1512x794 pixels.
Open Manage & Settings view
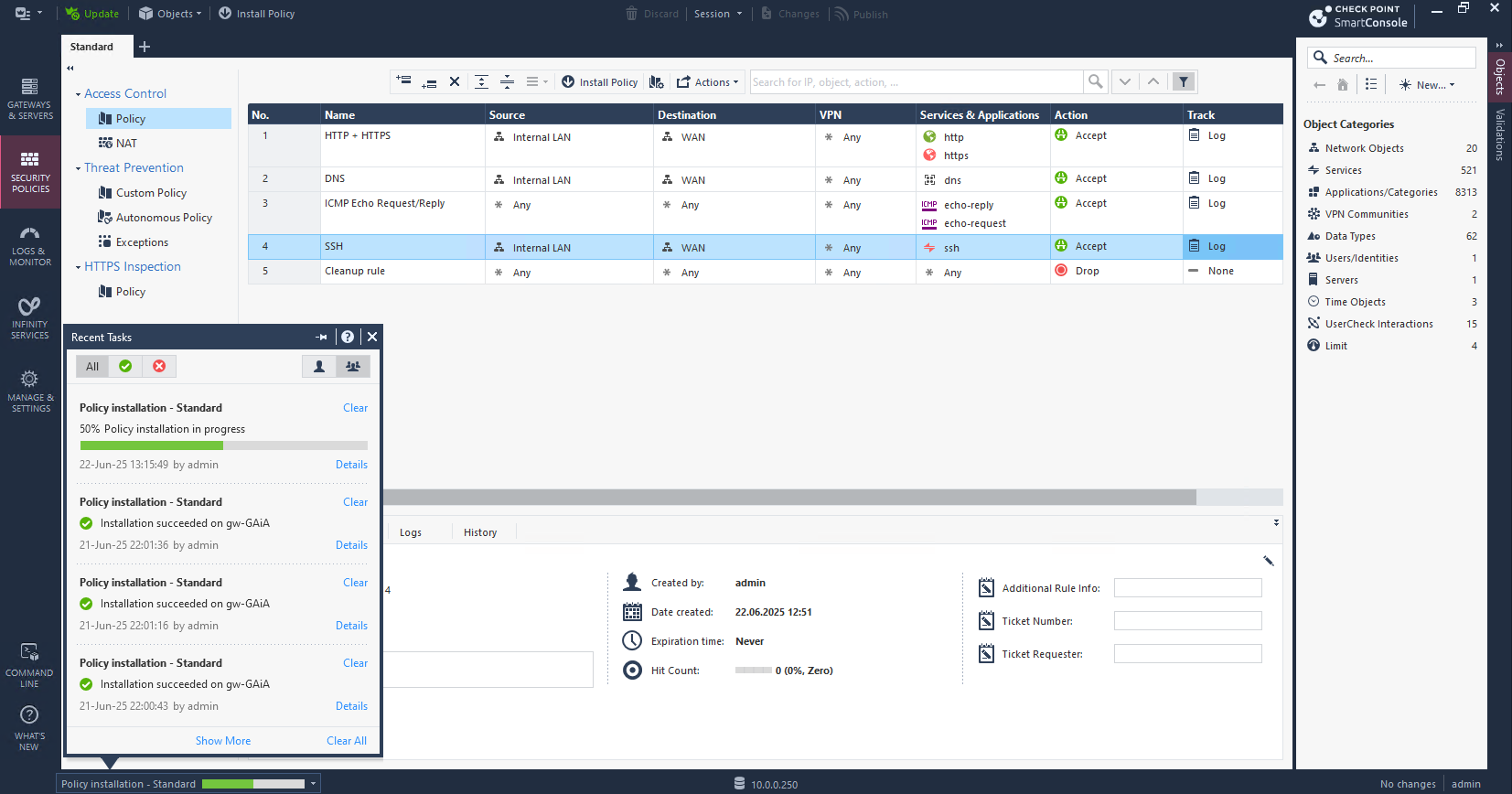coord(30,392)
